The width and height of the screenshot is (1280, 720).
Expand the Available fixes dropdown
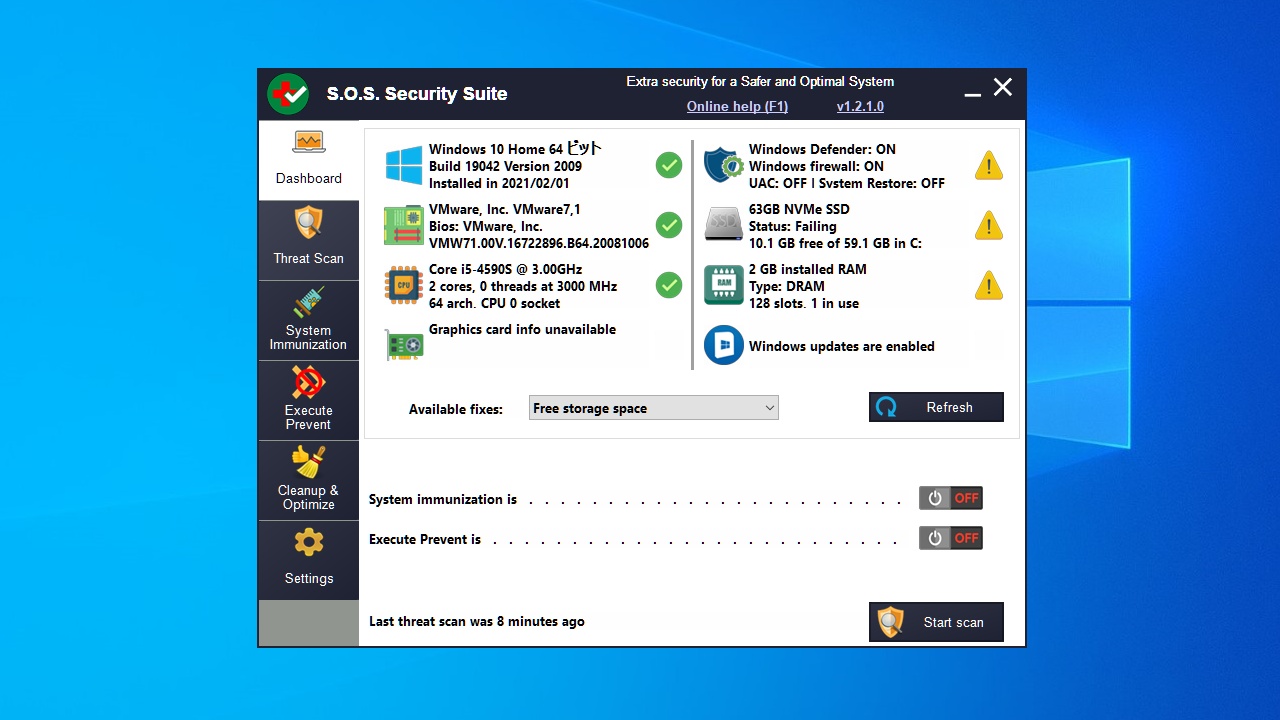tap(653, 408)
